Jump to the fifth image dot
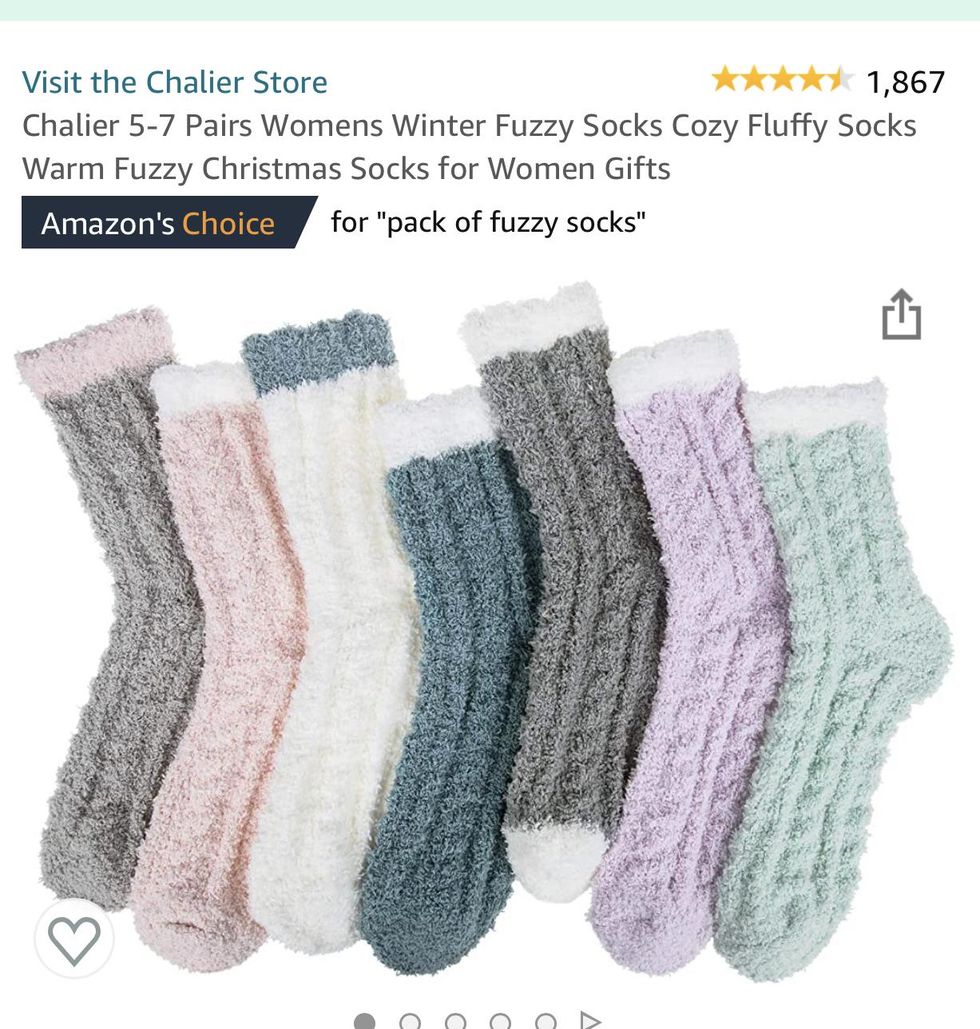Screen dimensions: 980x1029 pyautogui.click(x=545, y=1022)
